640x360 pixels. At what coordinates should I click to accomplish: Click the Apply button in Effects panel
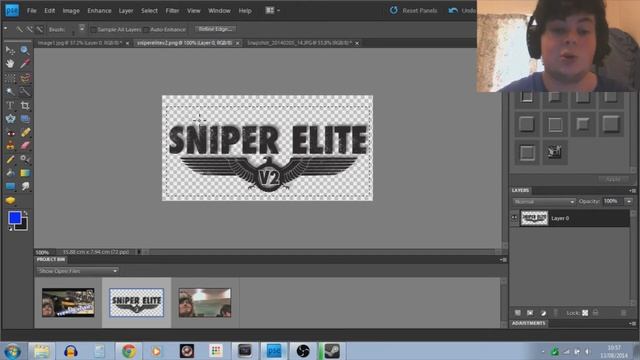click(613, 179)
